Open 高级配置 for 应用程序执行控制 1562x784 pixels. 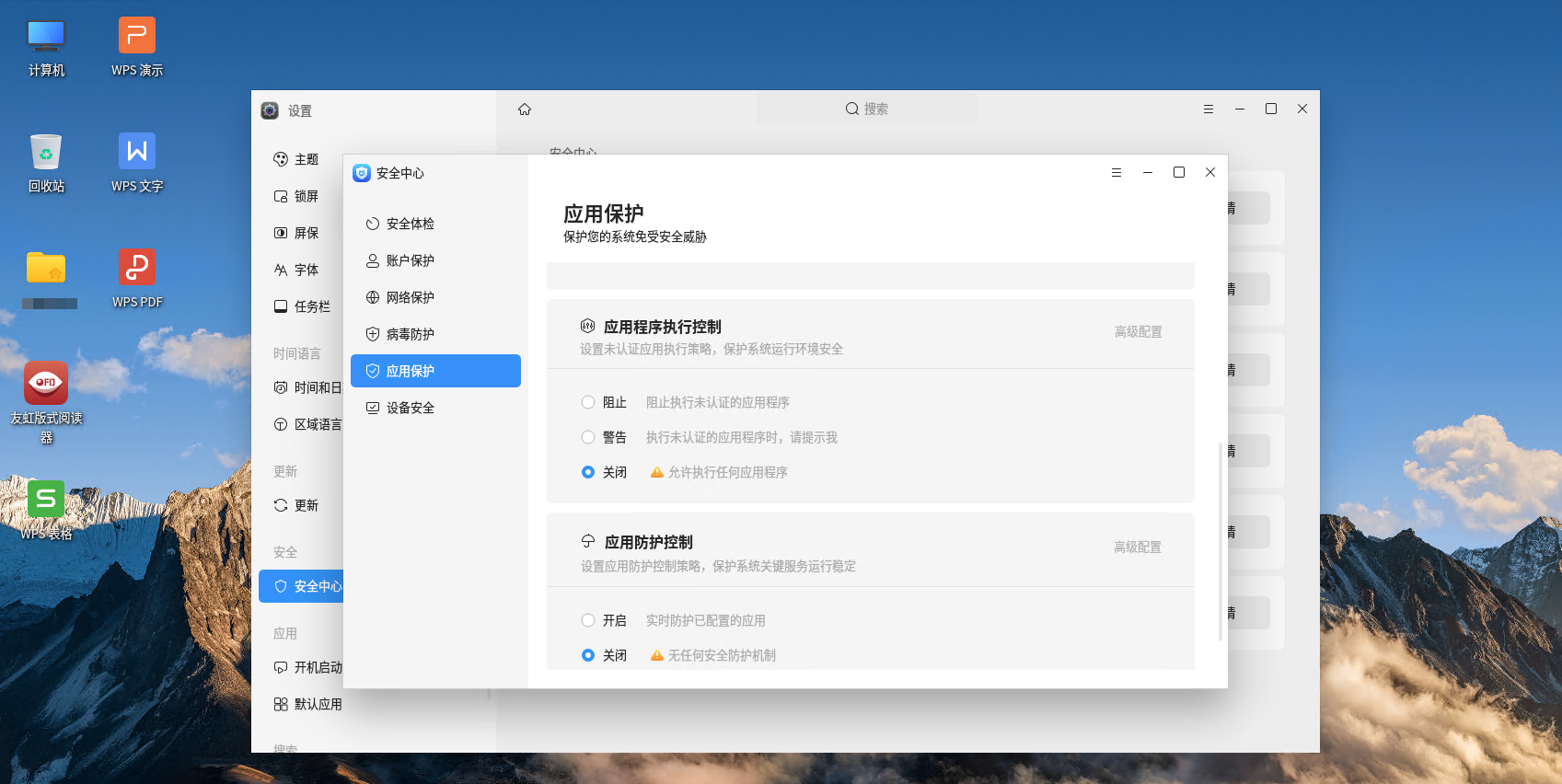[1138, 331]
